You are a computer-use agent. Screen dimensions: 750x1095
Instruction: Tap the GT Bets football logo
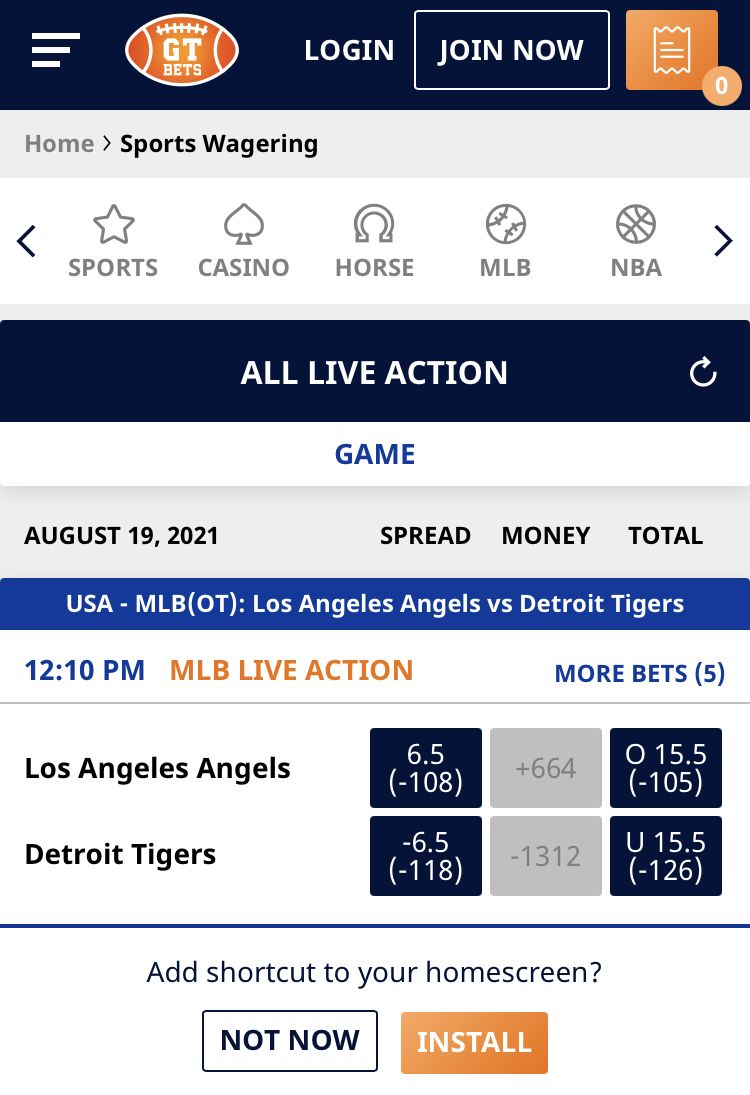[182, 50]
